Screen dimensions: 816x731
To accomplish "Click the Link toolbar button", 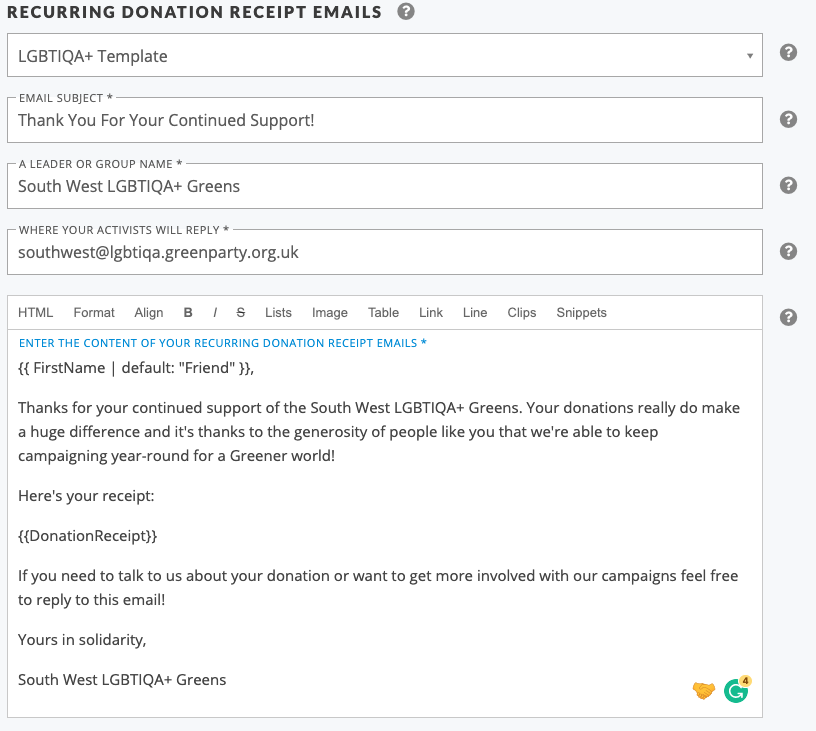I will (431, 313).
